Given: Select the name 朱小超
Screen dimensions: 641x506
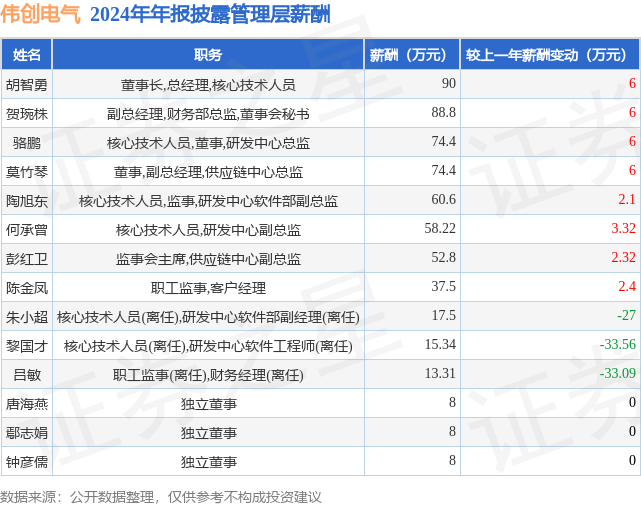Looking at the screenshot, I should [27, 317].
